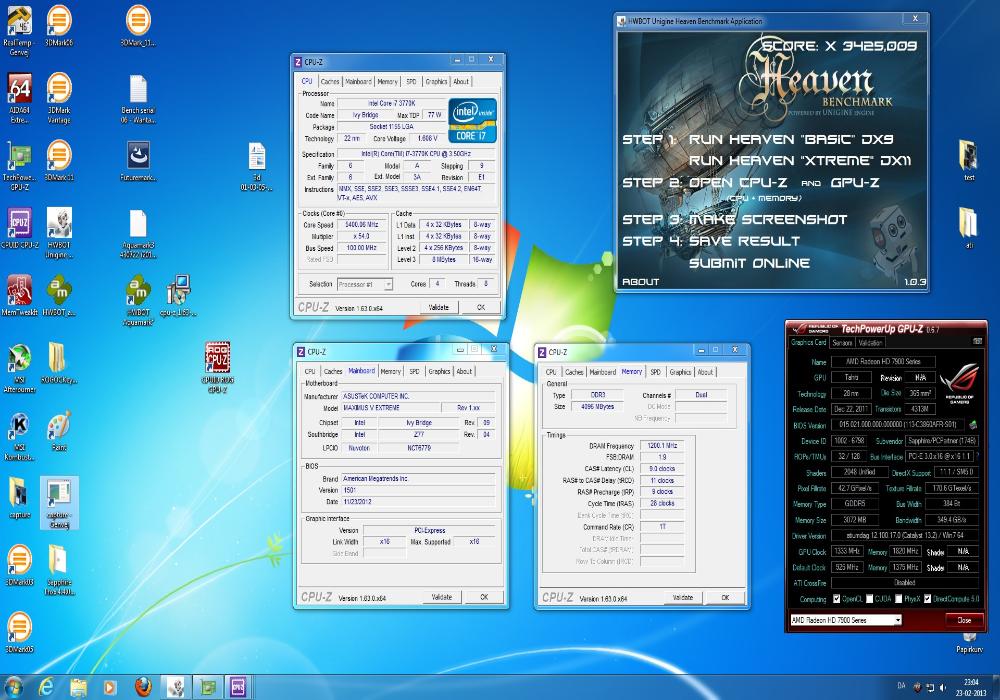The width and height of the screenshot is (1000, 700).
Task: Select the cpu-z_1.63 installer icon
Action: 179,295
